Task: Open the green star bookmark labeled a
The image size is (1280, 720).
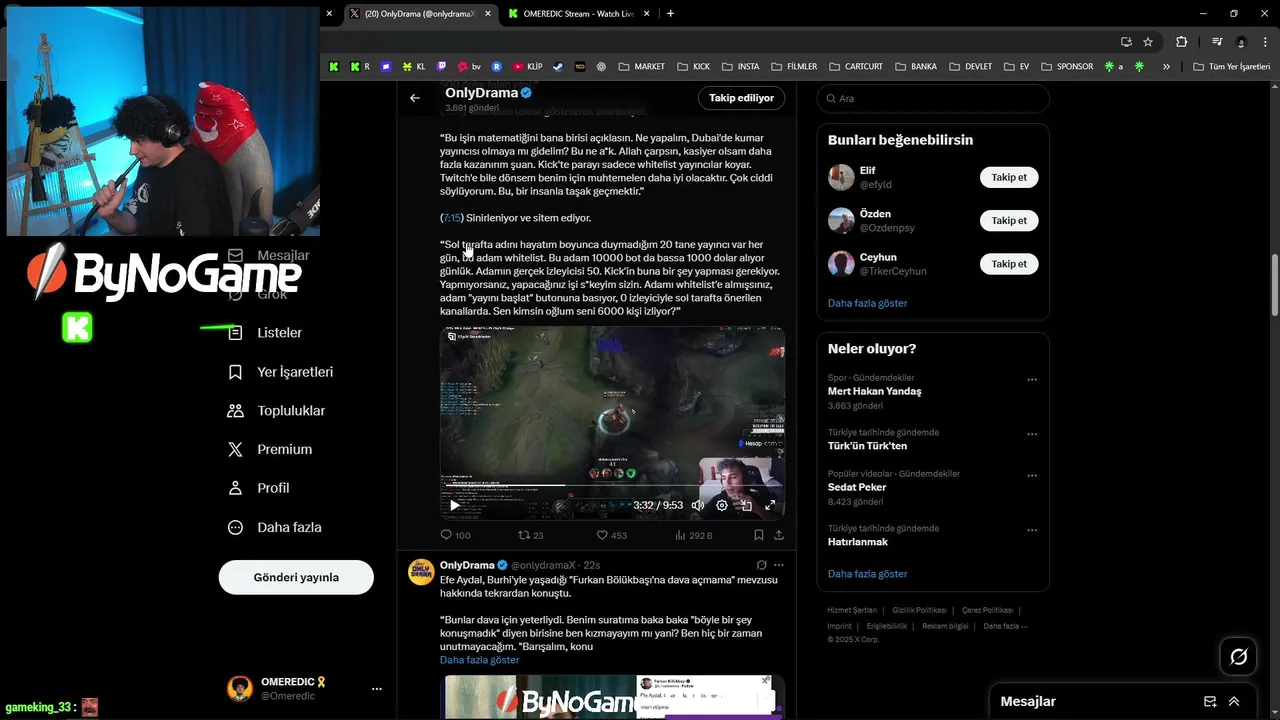Action: [1113, 67]
